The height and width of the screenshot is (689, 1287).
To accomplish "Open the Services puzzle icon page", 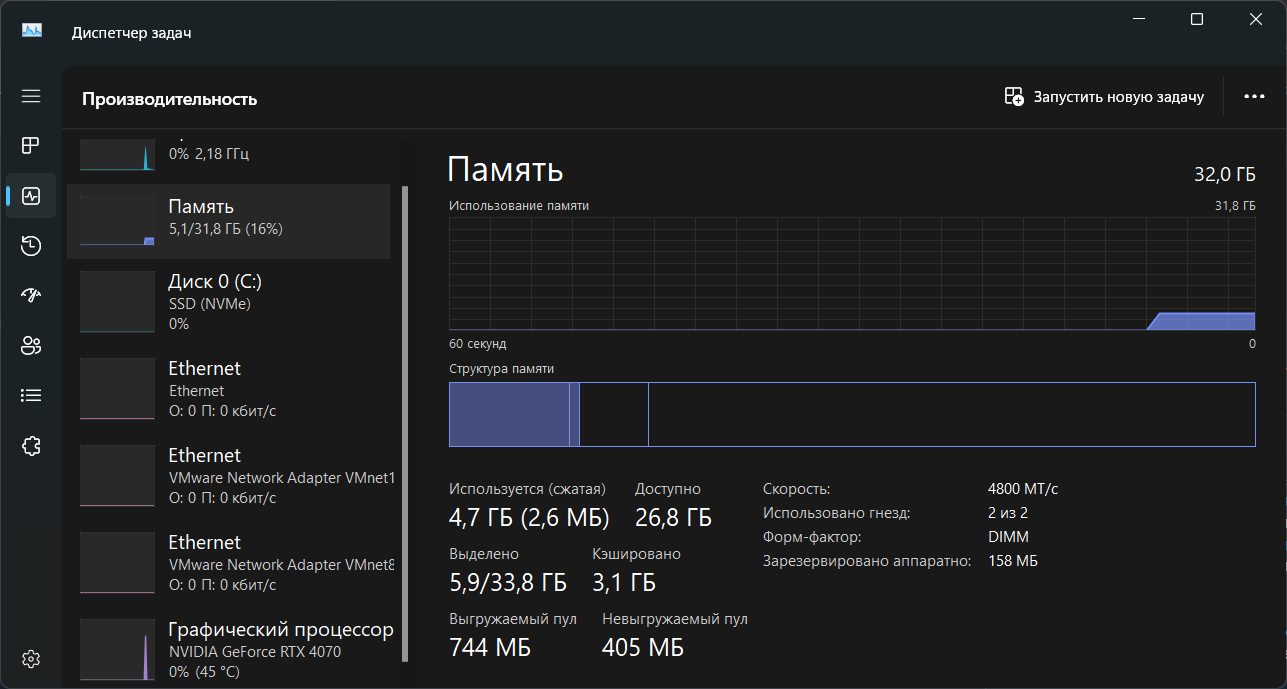I will [31, 446].
